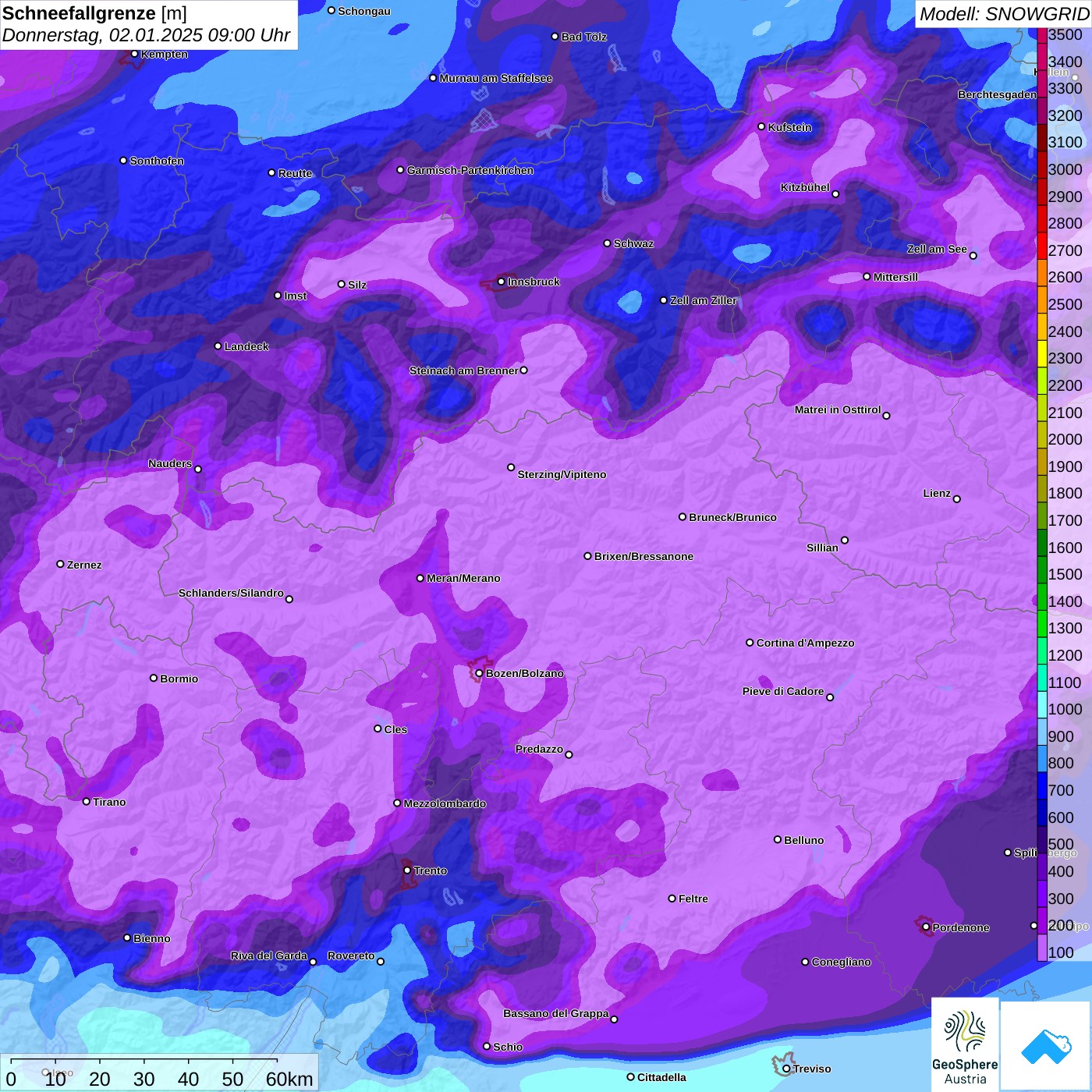Click the Berchtesgaden label
The image size is (1092, 1092).
997,94
